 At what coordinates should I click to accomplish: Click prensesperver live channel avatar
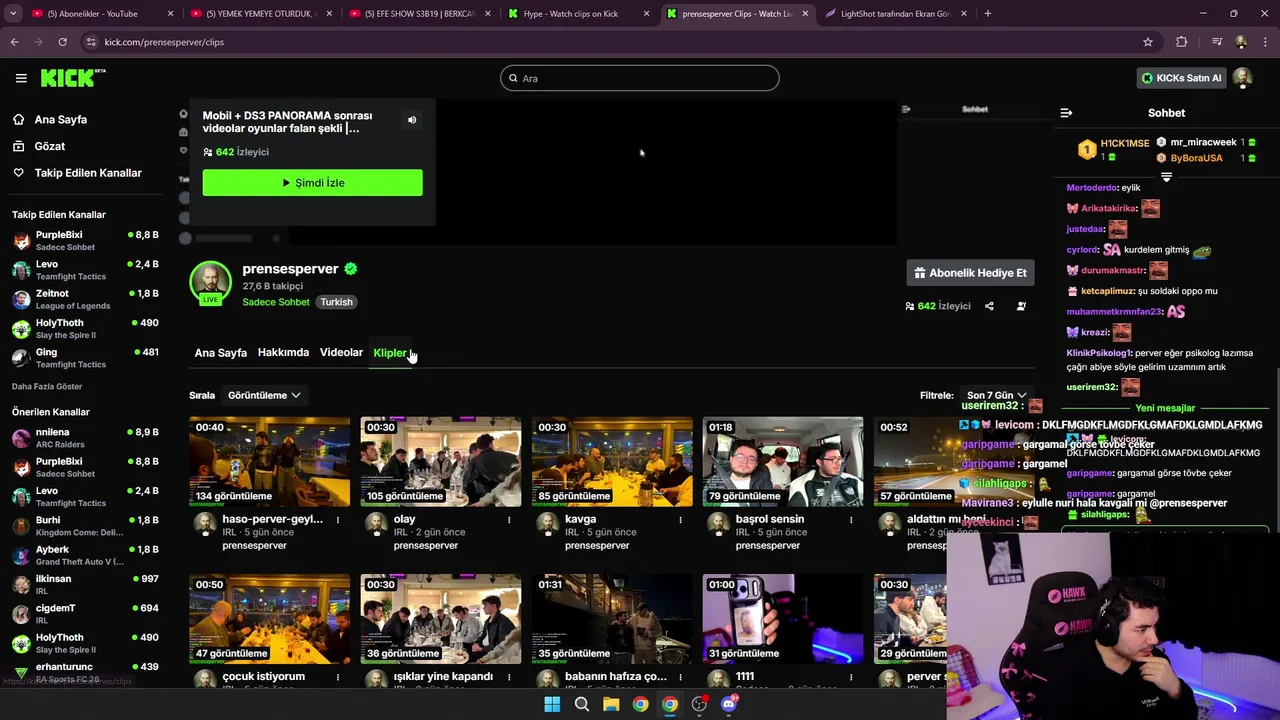[211, 283]
